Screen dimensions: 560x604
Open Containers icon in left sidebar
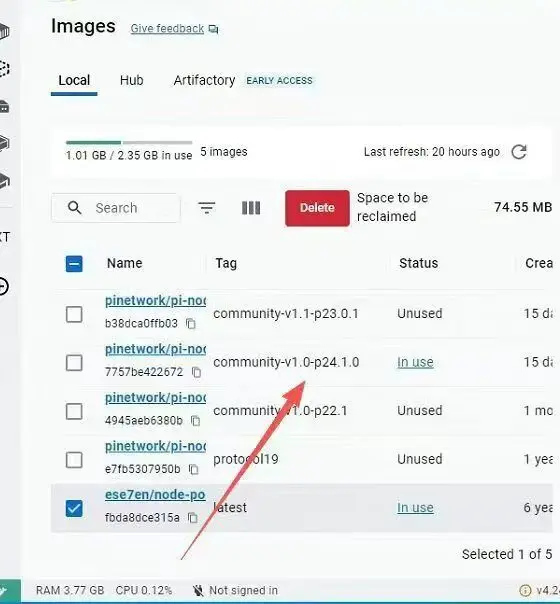coord(4,32)
